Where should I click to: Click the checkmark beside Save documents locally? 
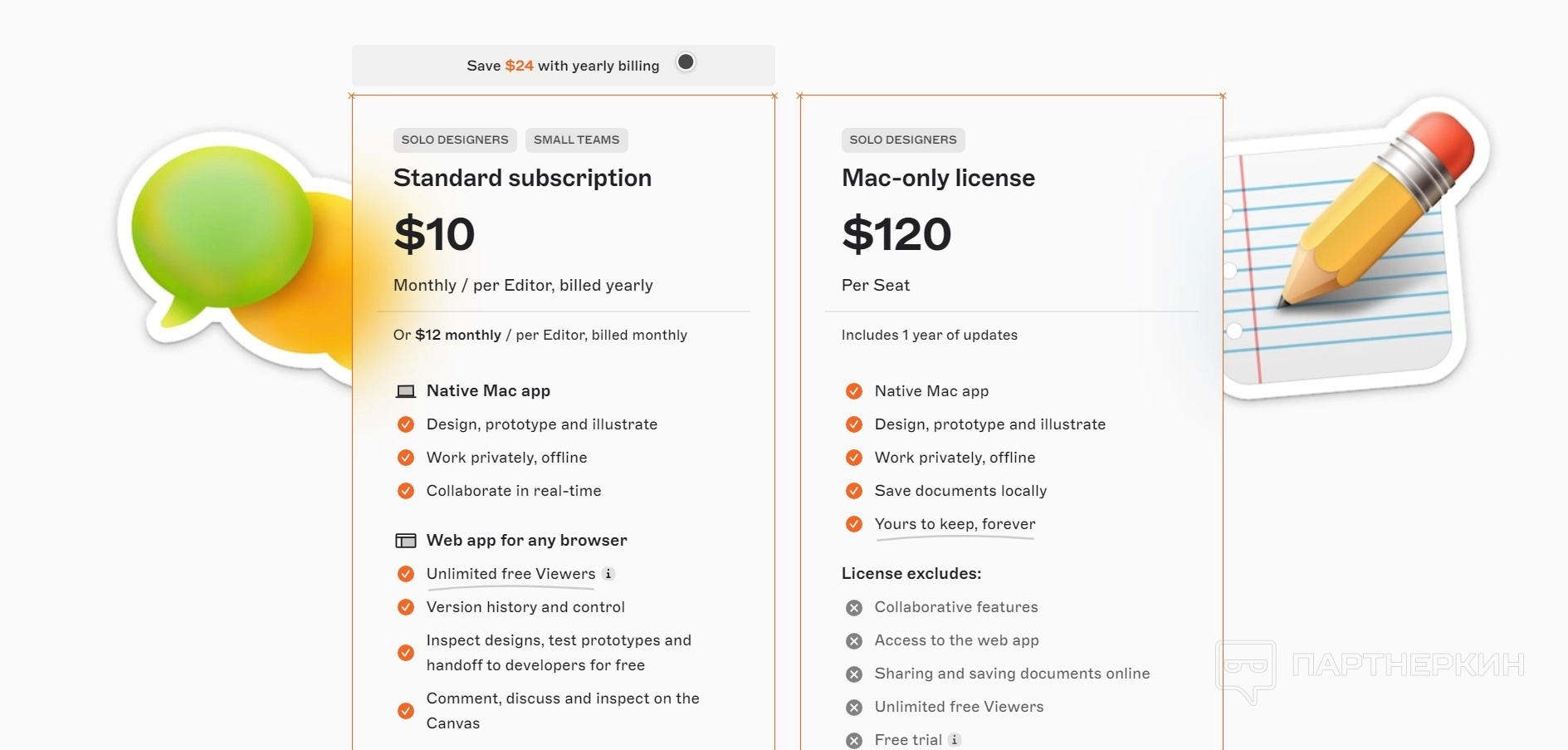pos(853,491)
